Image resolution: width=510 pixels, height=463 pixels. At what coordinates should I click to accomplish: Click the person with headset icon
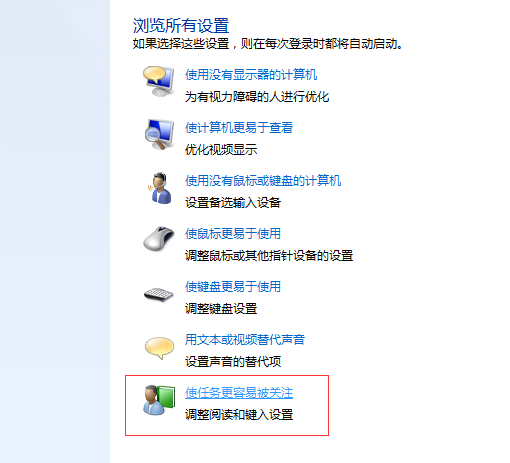160,188
